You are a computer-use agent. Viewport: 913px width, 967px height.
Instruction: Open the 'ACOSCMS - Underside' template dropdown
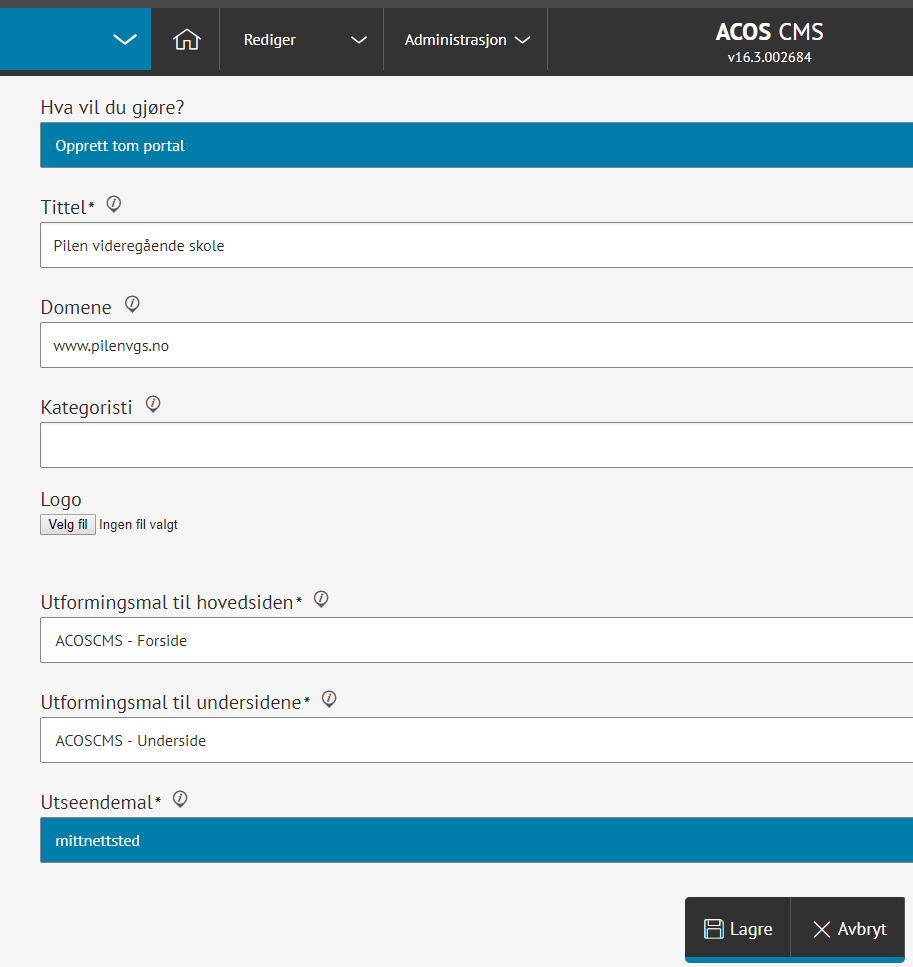pyautogui.click(x=476, y=741)
